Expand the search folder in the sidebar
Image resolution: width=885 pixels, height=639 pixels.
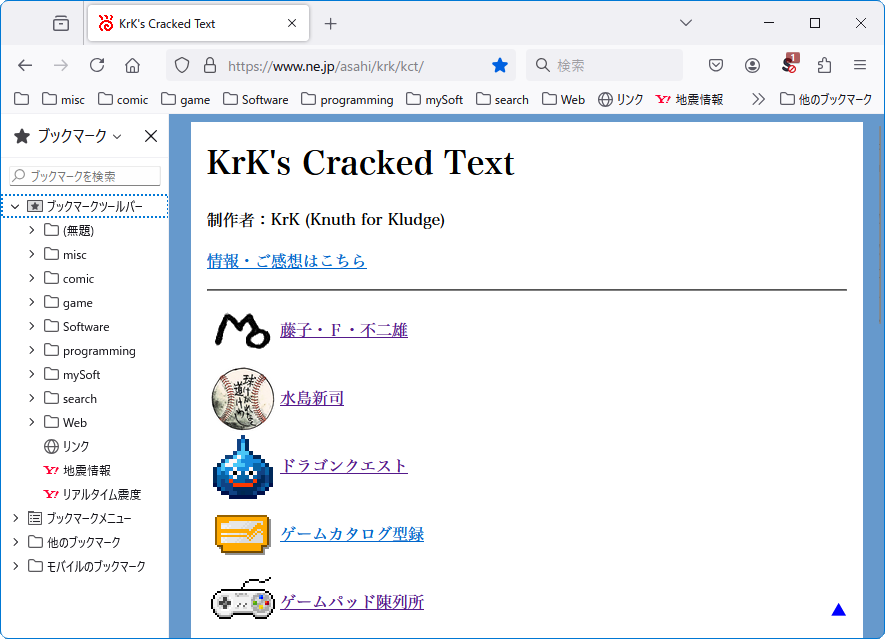click(x=32, y=399)
